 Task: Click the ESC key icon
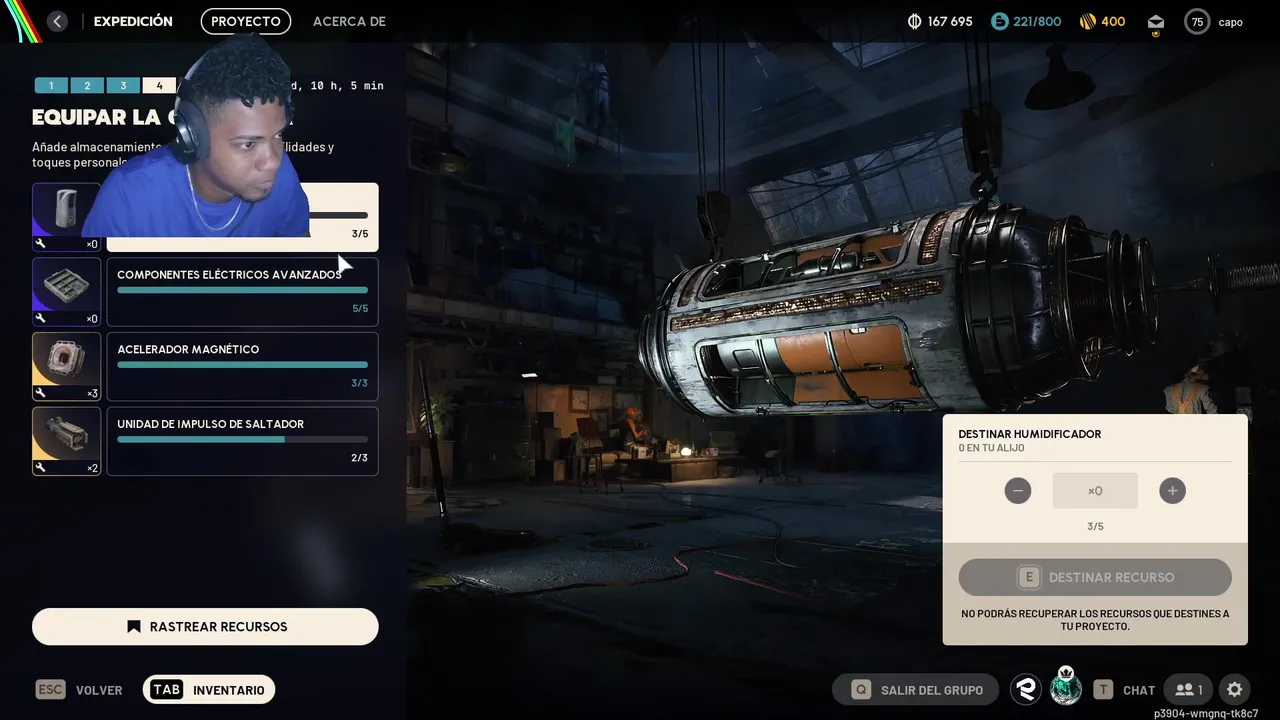[x=50, y=689]
